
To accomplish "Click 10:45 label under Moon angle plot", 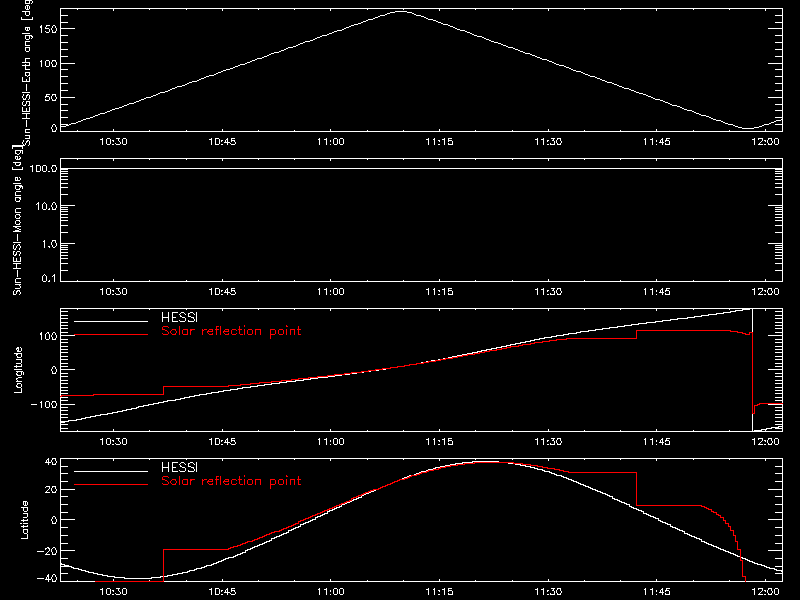I will tap(222, 292).
